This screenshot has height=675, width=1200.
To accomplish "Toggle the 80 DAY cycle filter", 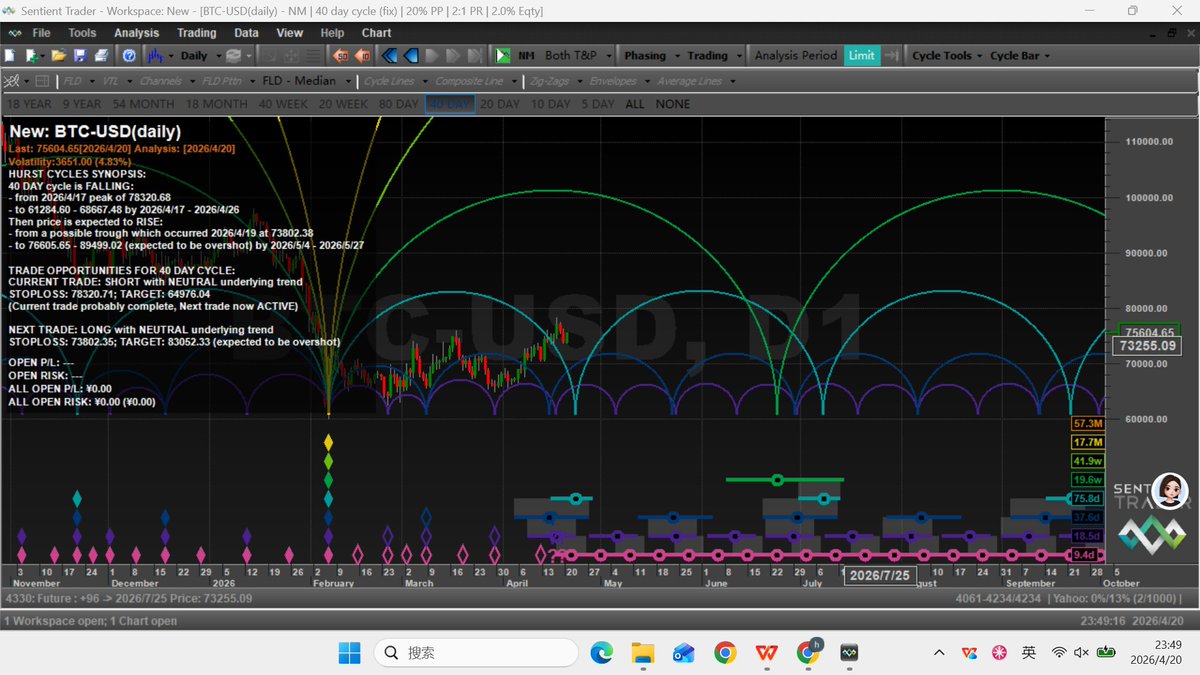I will click(x=398, y=104).
